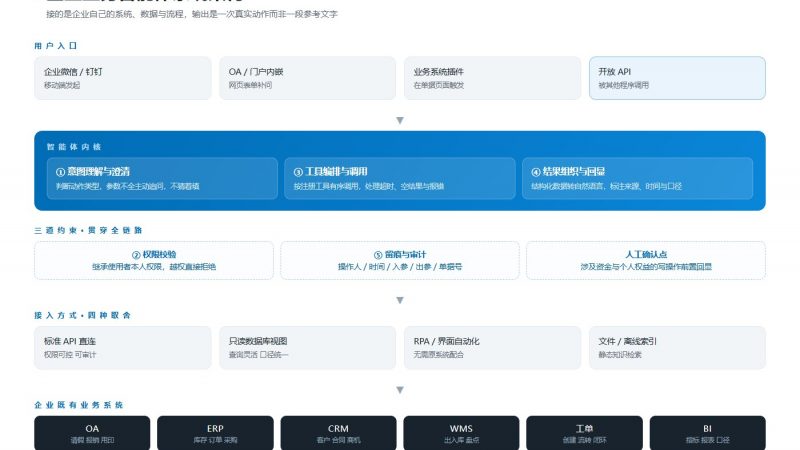Open the ④ 结果组织与回显 card
This screenshot has height=450, width=800.
[x=637, y=178]
